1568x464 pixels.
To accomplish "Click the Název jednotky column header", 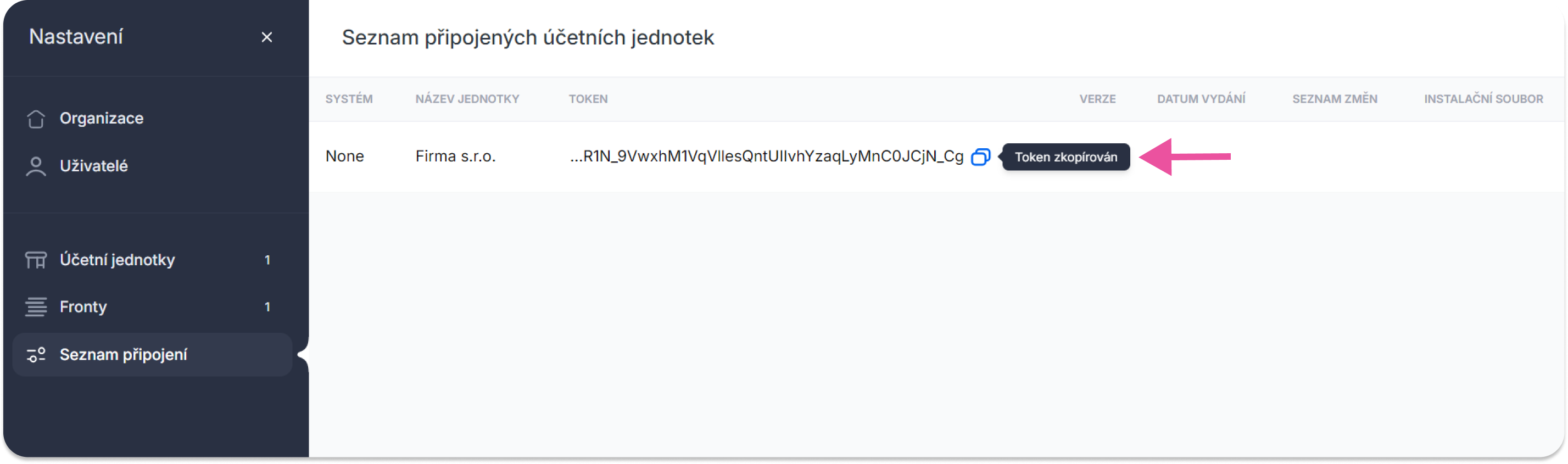I will pos(467,99).
